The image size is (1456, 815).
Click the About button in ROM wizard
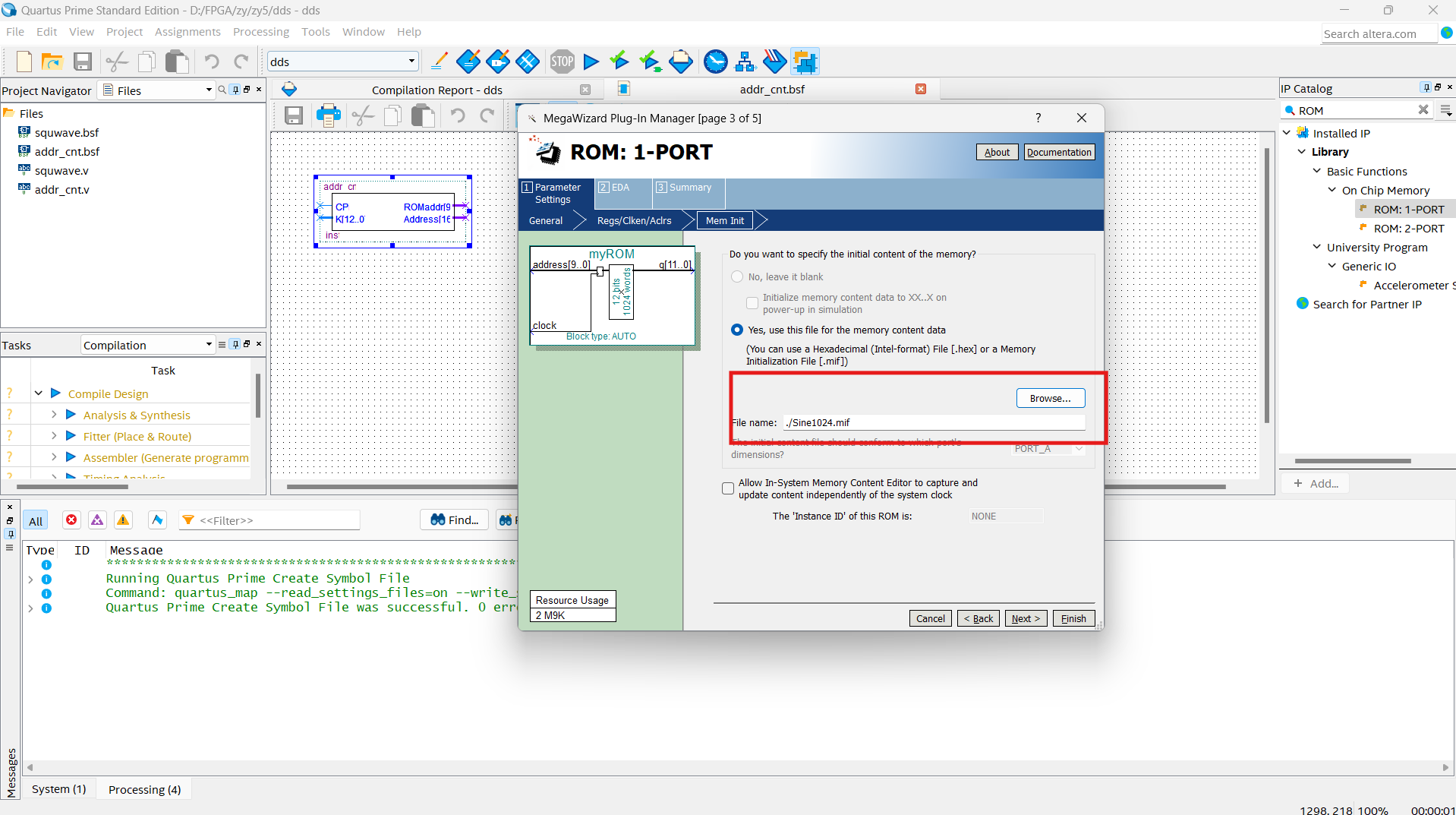tap(997, 152)
